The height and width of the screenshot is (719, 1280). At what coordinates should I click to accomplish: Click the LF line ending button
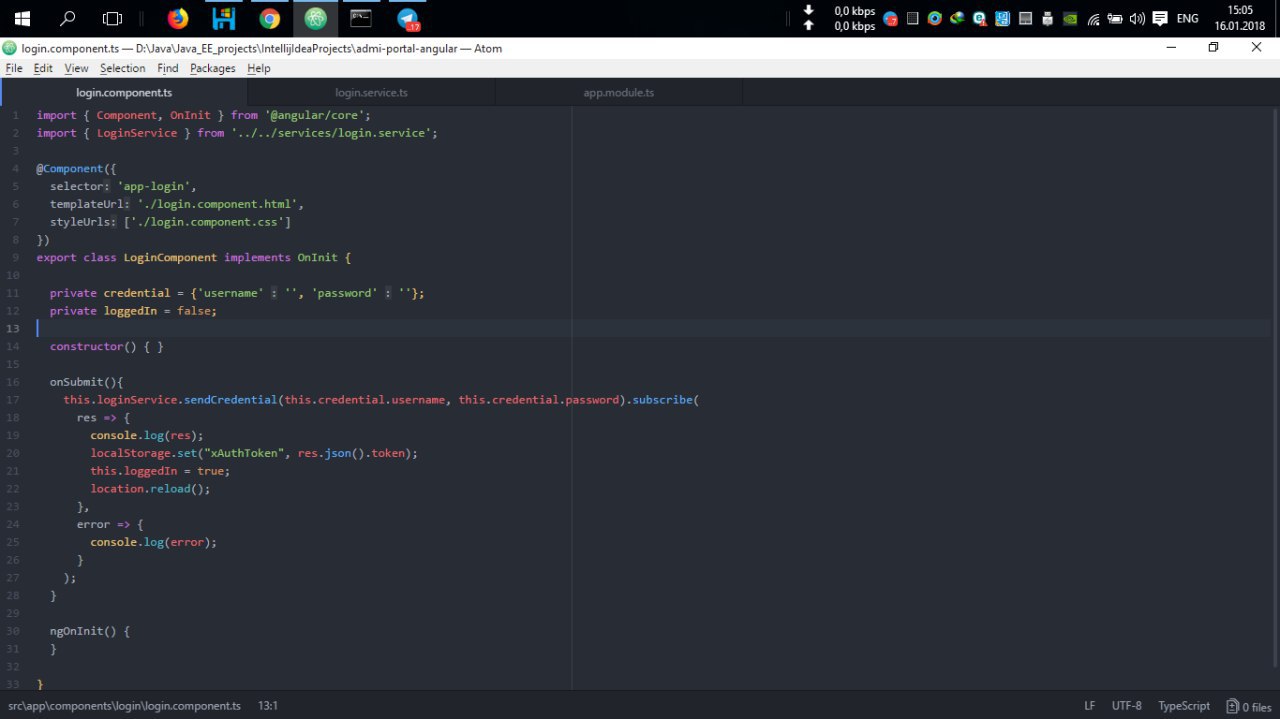[1089, 706]
